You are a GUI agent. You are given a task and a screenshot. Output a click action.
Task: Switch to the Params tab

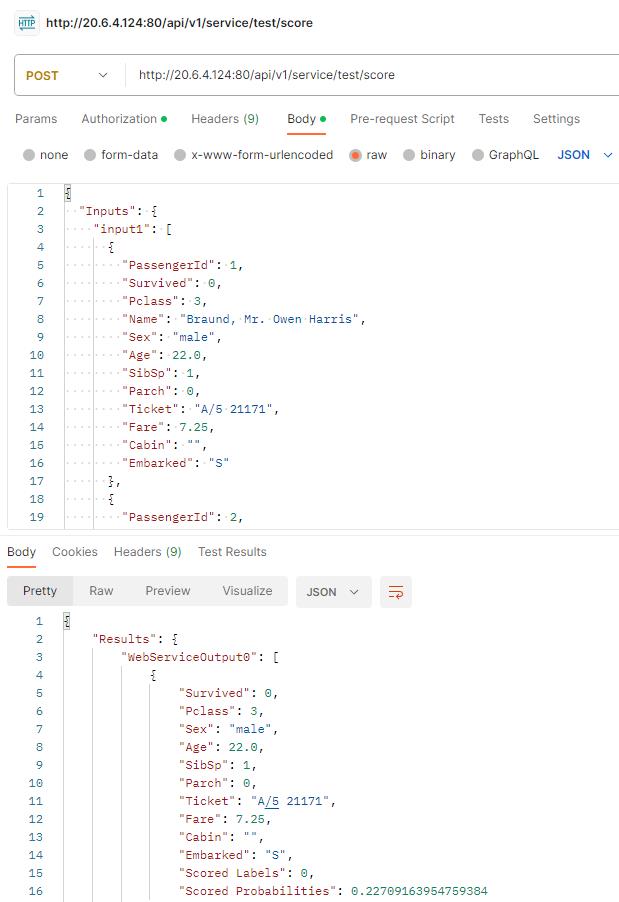[x=36, y=119]
